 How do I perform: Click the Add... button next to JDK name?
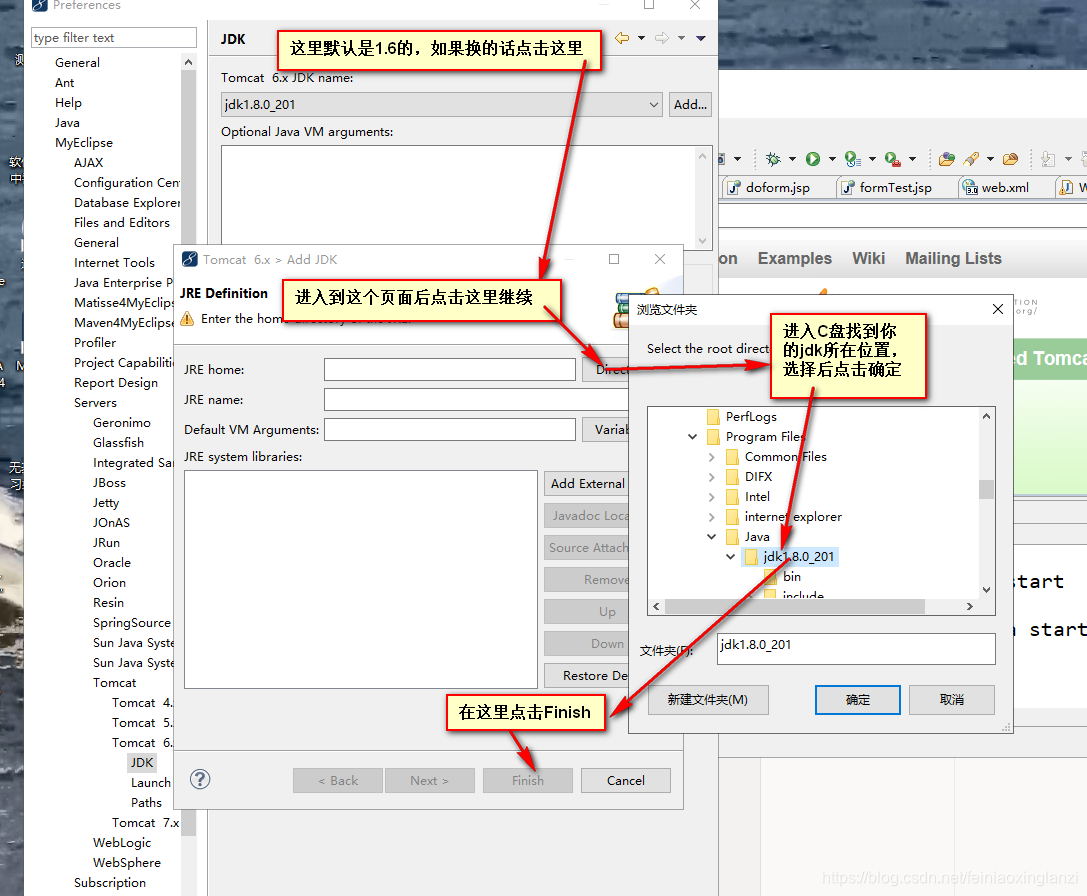point(690,103)
